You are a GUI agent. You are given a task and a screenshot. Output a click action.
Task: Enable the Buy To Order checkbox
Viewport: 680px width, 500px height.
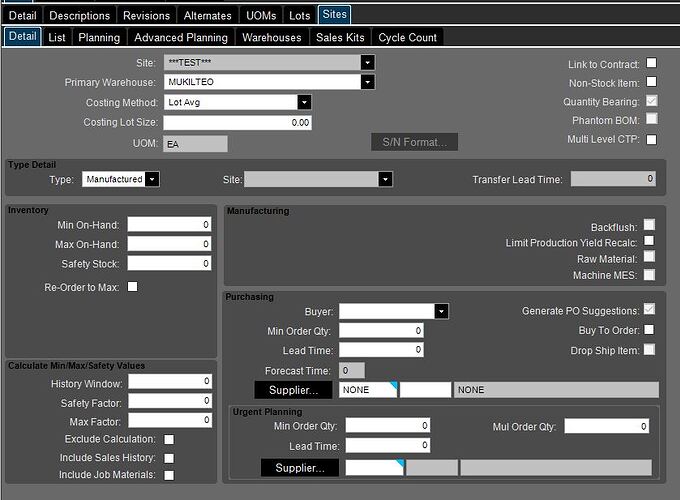pos(649,330)
